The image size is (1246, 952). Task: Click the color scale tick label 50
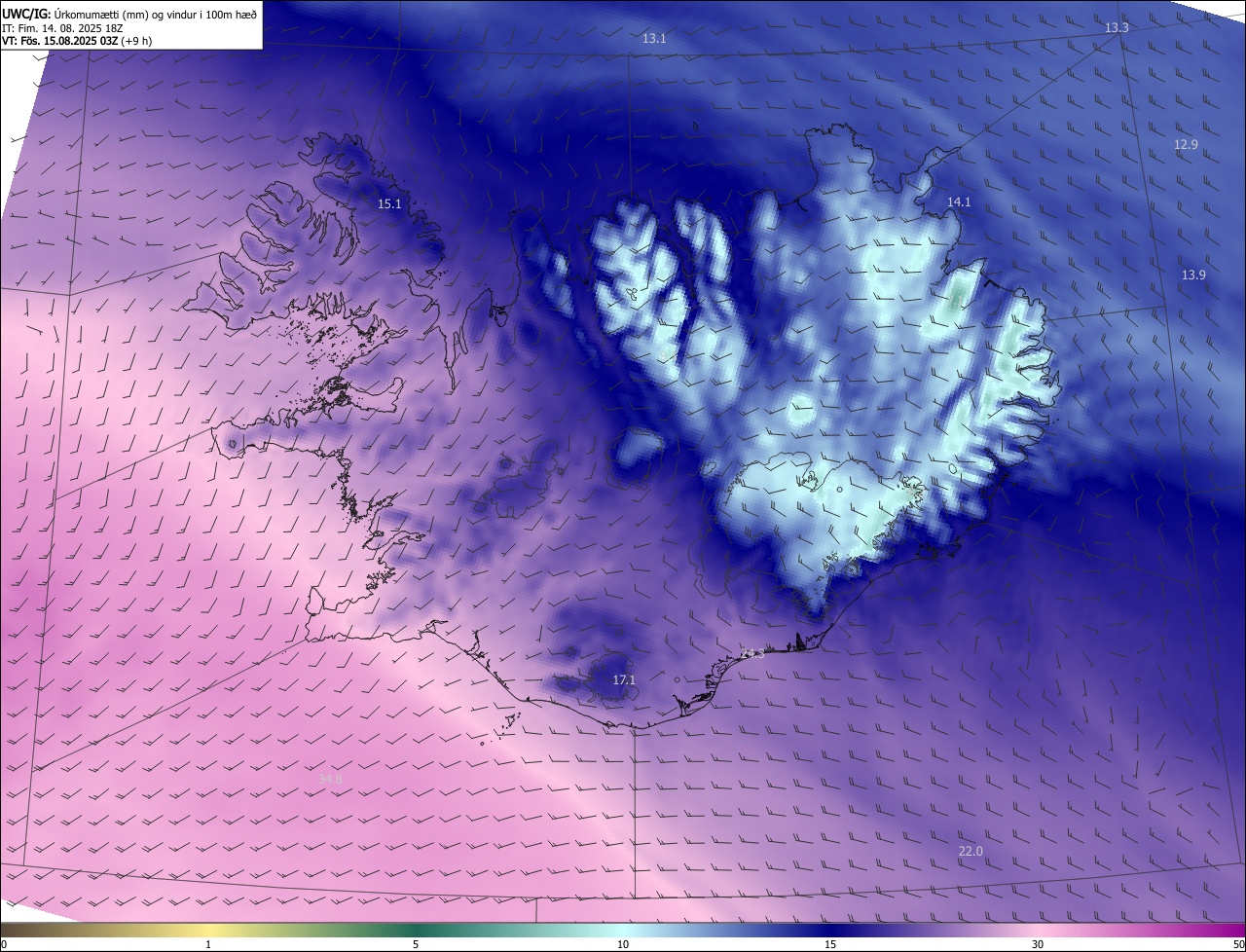coord(1238,944)
